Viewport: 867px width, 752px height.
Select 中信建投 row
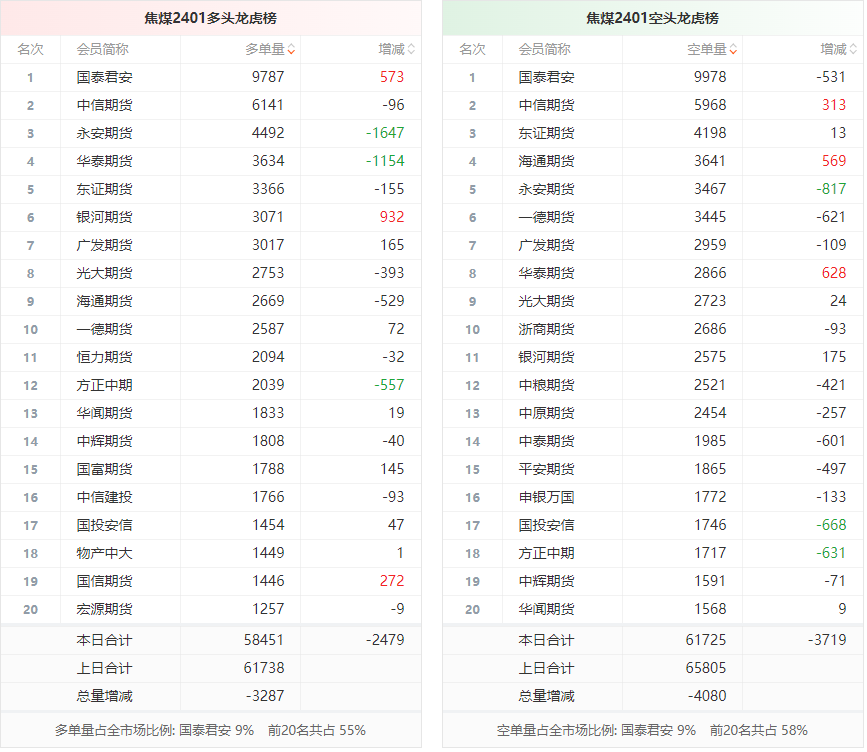[x=211, y=497]
